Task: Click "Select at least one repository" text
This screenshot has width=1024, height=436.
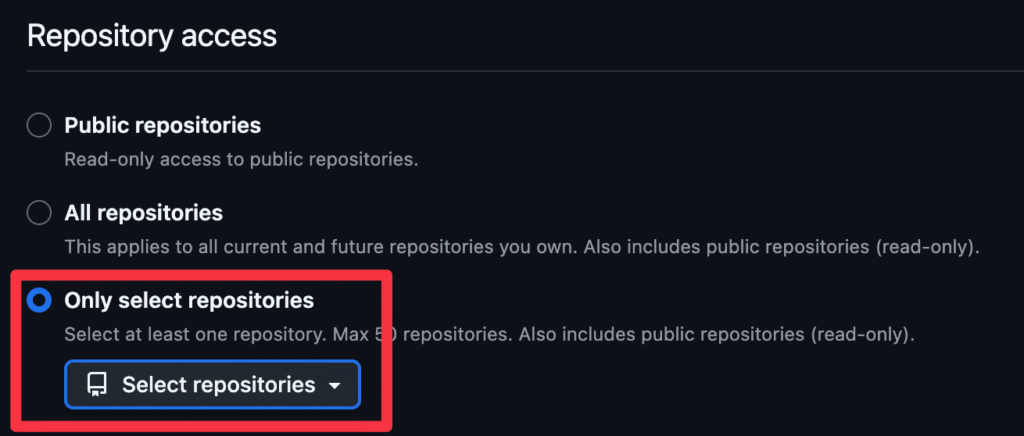Action: [x=193, y=335]
